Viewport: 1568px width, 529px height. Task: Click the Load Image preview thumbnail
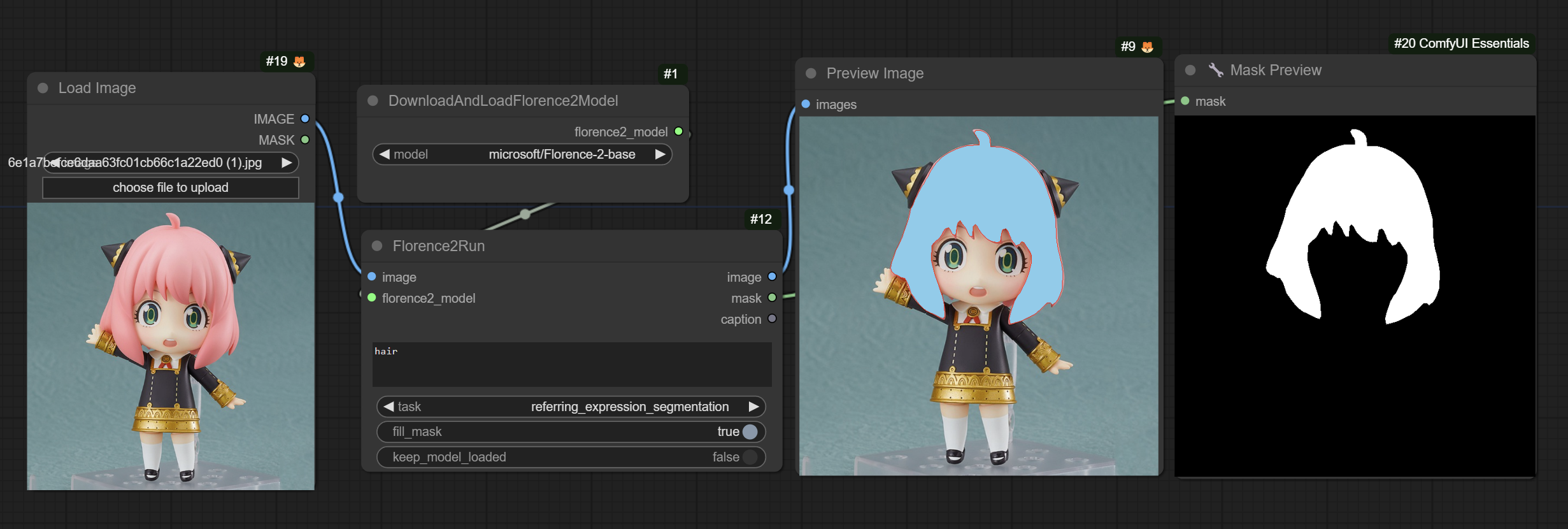point(171,346)
